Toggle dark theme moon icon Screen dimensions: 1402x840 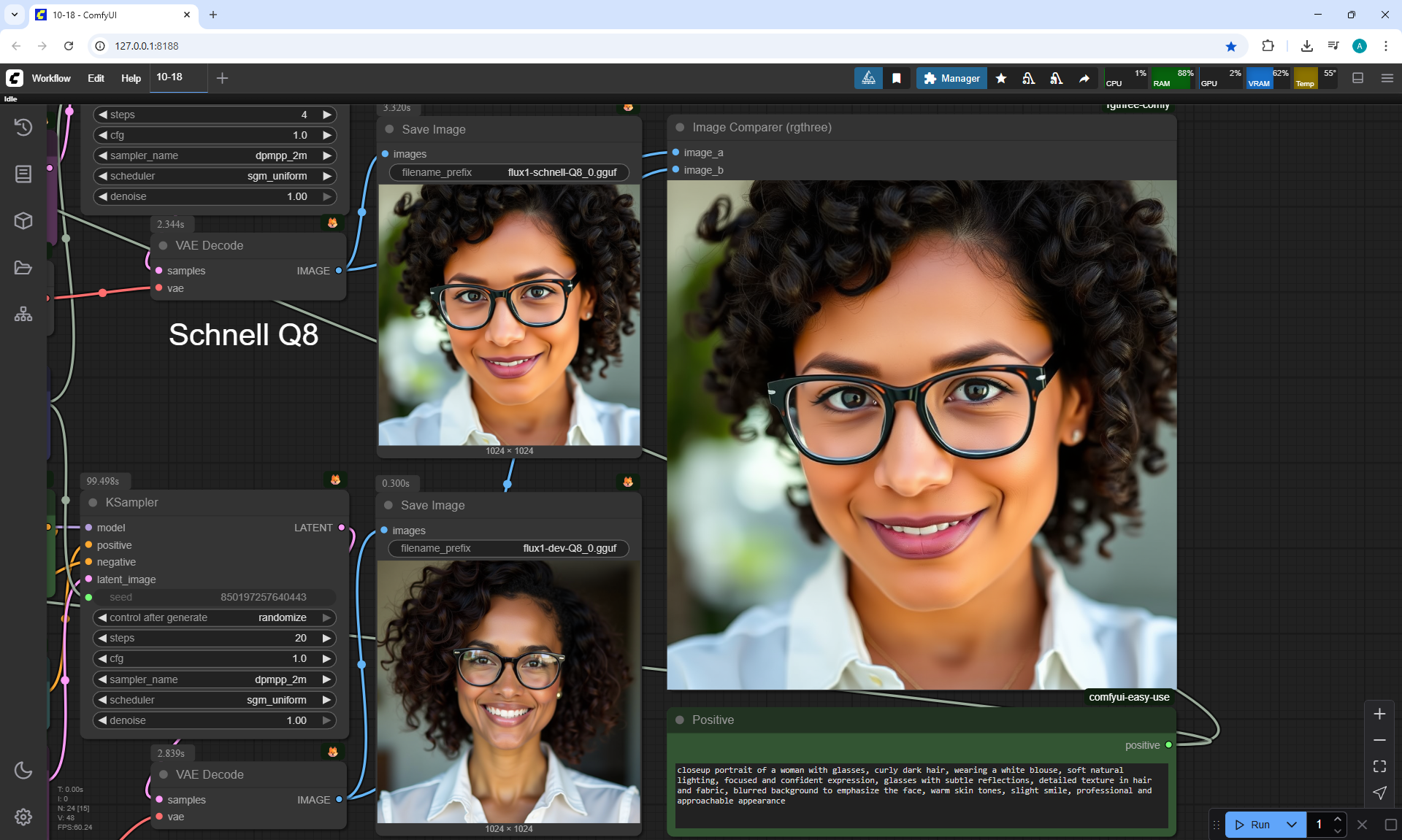coord(23,770)
